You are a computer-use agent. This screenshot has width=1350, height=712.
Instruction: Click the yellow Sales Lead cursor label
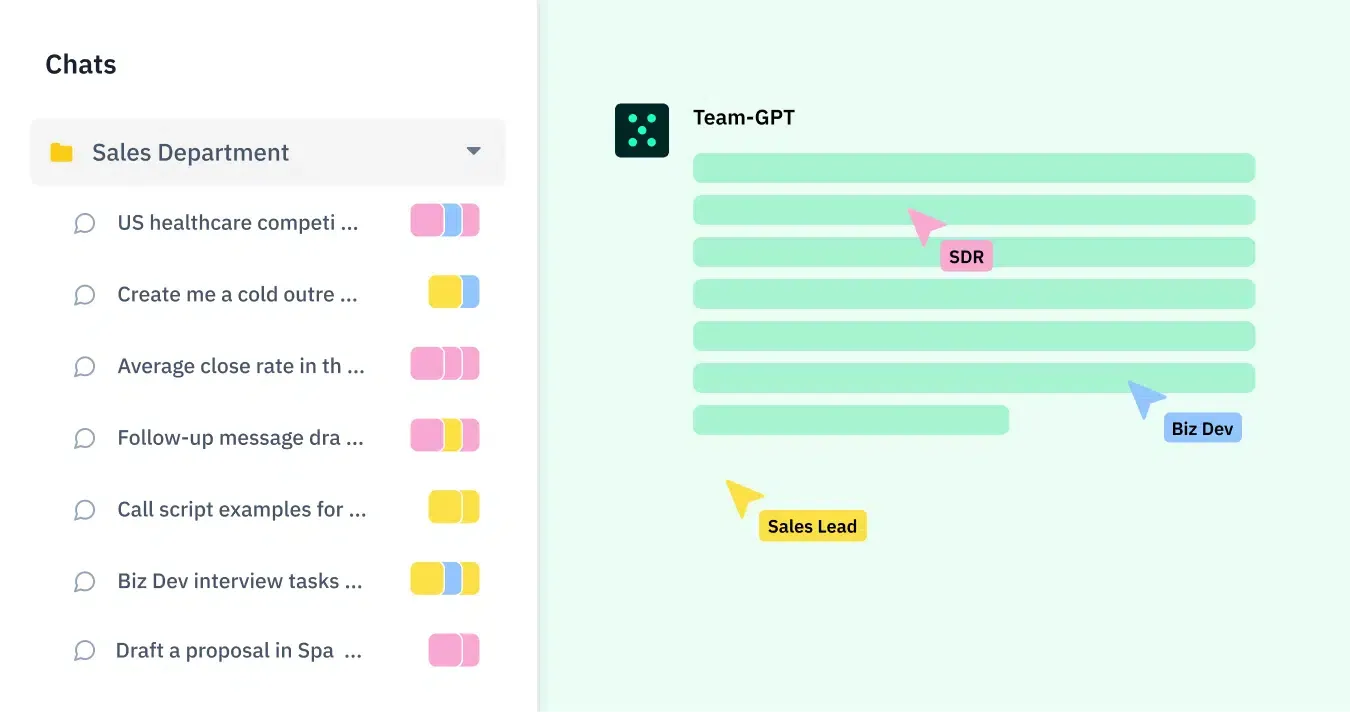coord(812,526)
